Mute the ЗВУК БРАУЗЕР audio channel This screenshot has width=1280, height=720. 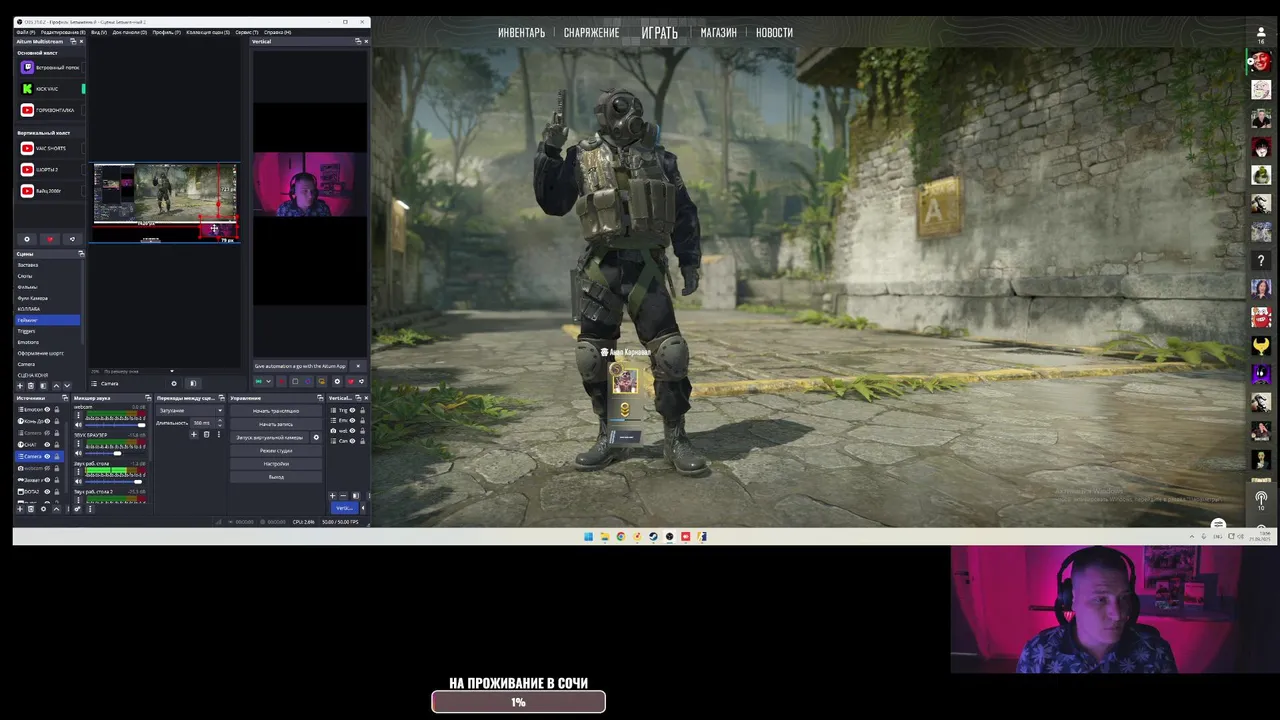[78, 453]
